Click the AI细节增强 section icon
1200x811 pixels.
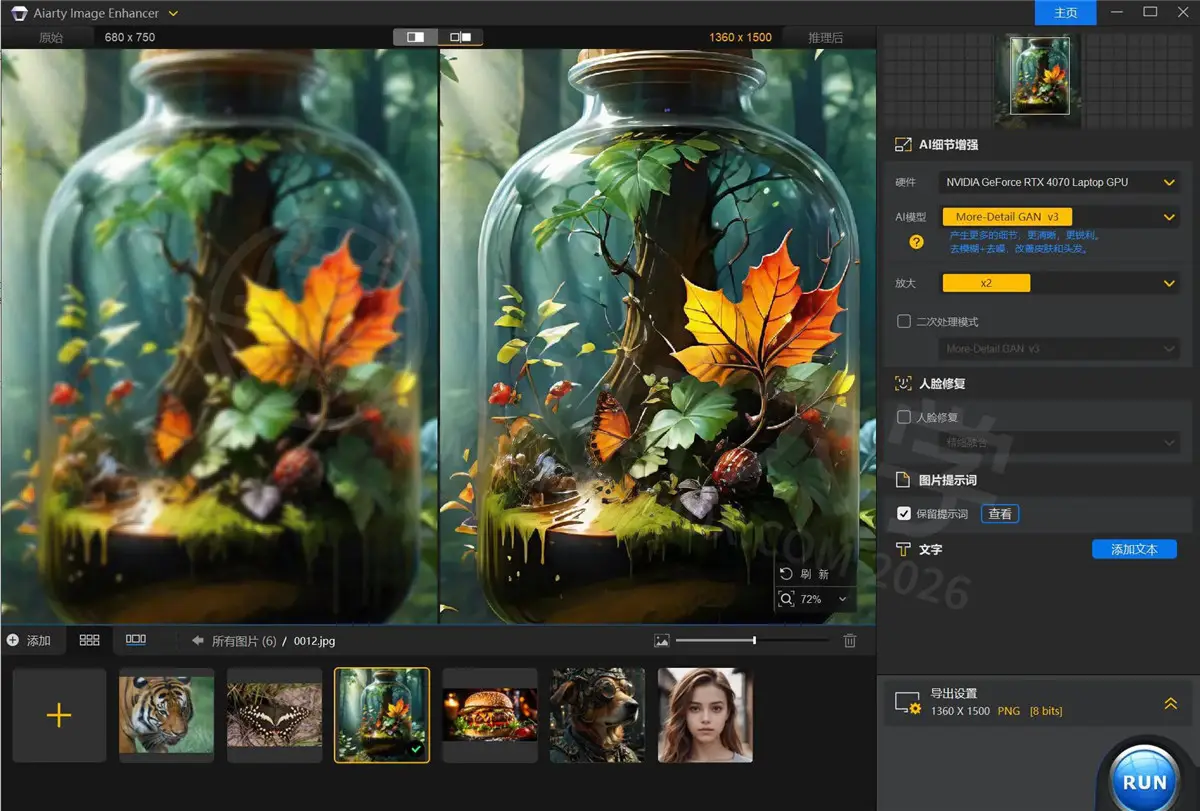[x=903, y=145]
